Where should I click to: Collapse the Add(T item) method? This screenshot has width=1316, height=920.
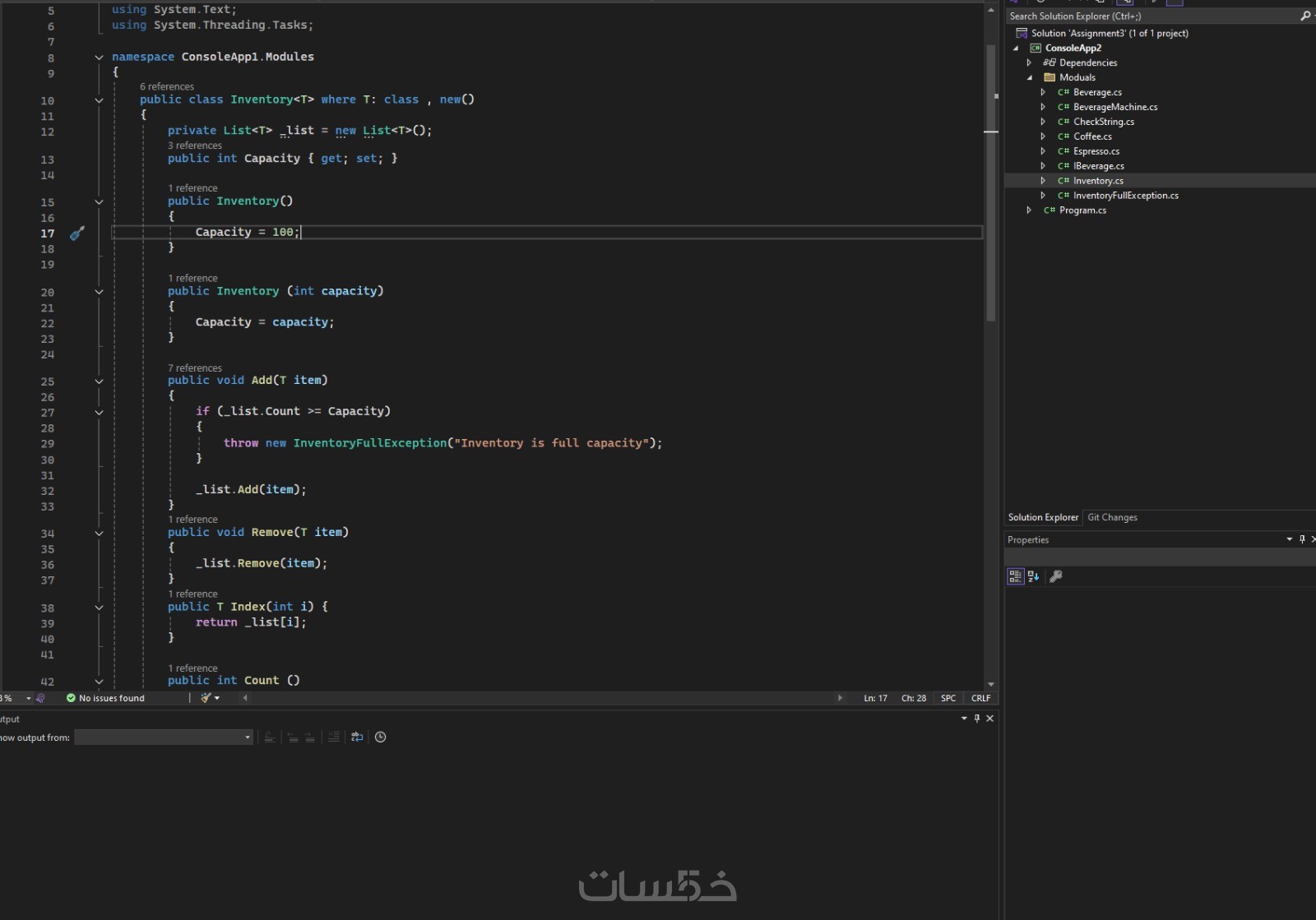[x=99, y=381]
